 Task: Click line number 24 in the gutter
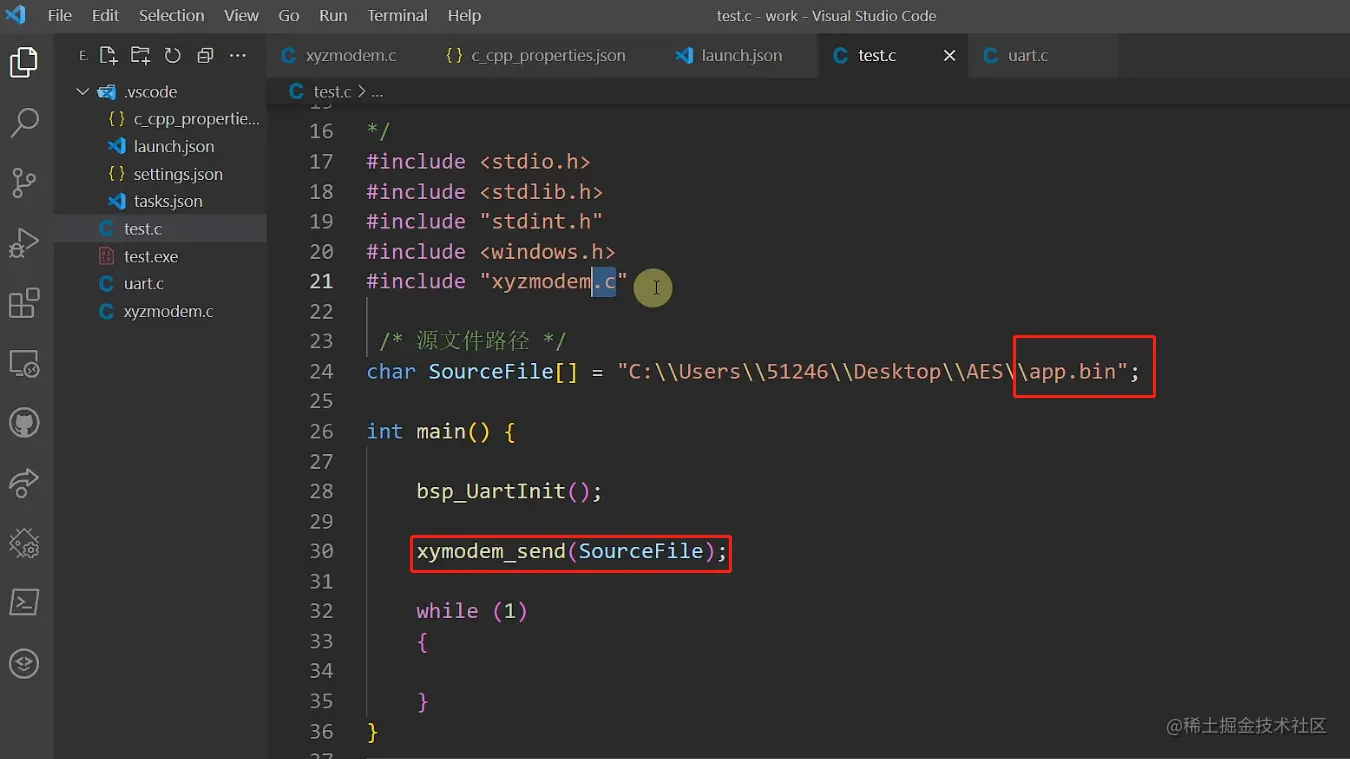click(321, 371)
